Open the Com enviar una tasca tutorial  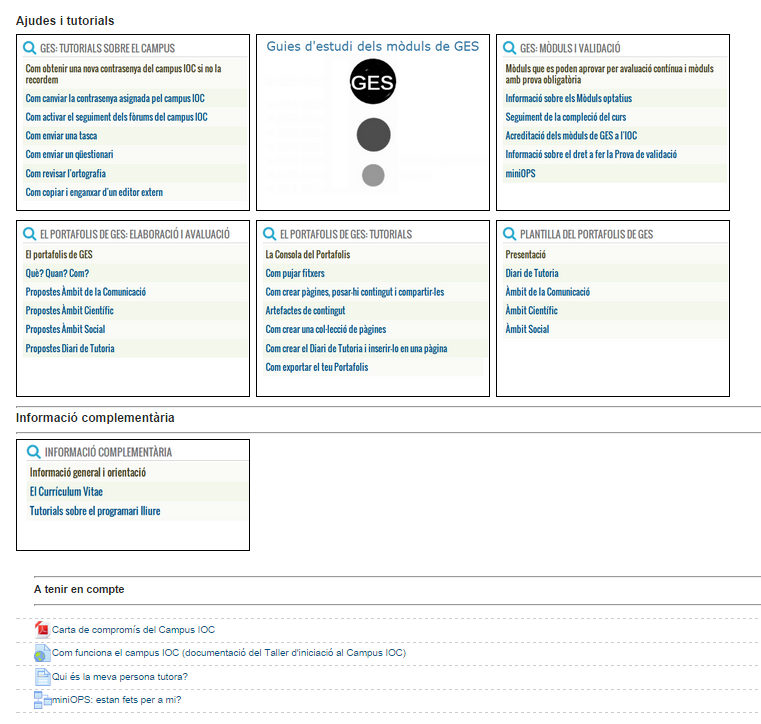[x=61, y=136]
